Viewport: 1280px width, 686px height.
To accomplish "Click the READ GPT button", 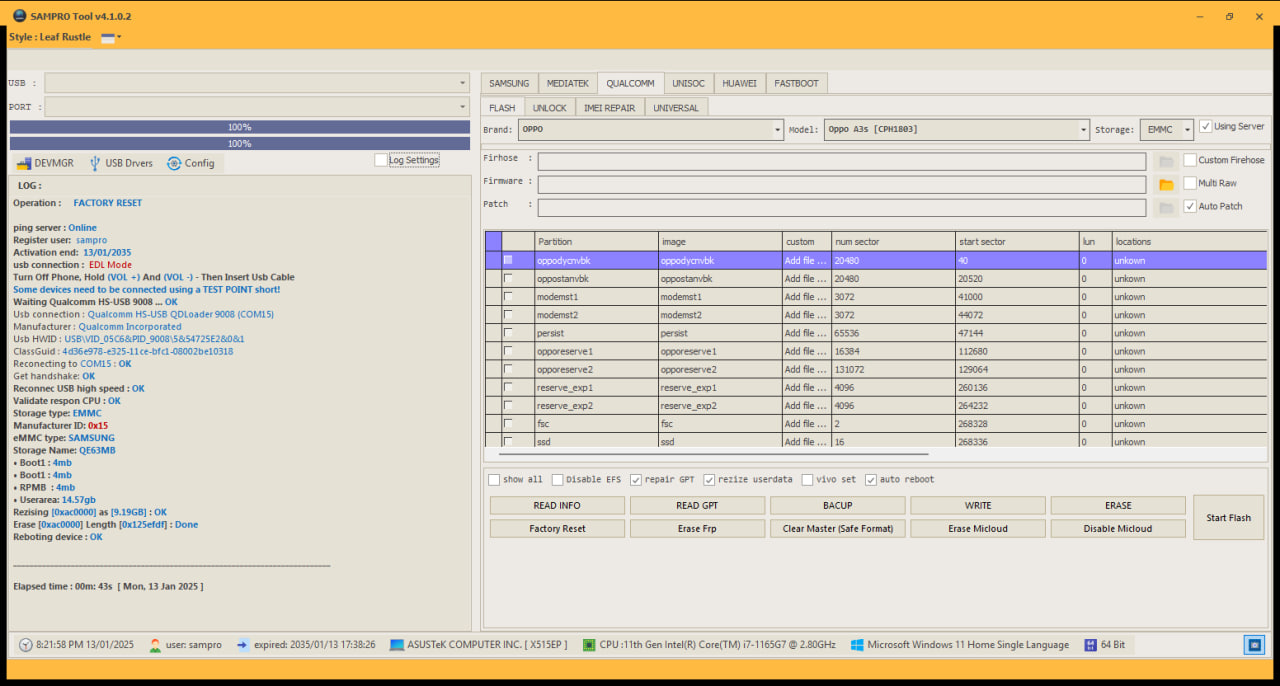I will coord(697,506).
